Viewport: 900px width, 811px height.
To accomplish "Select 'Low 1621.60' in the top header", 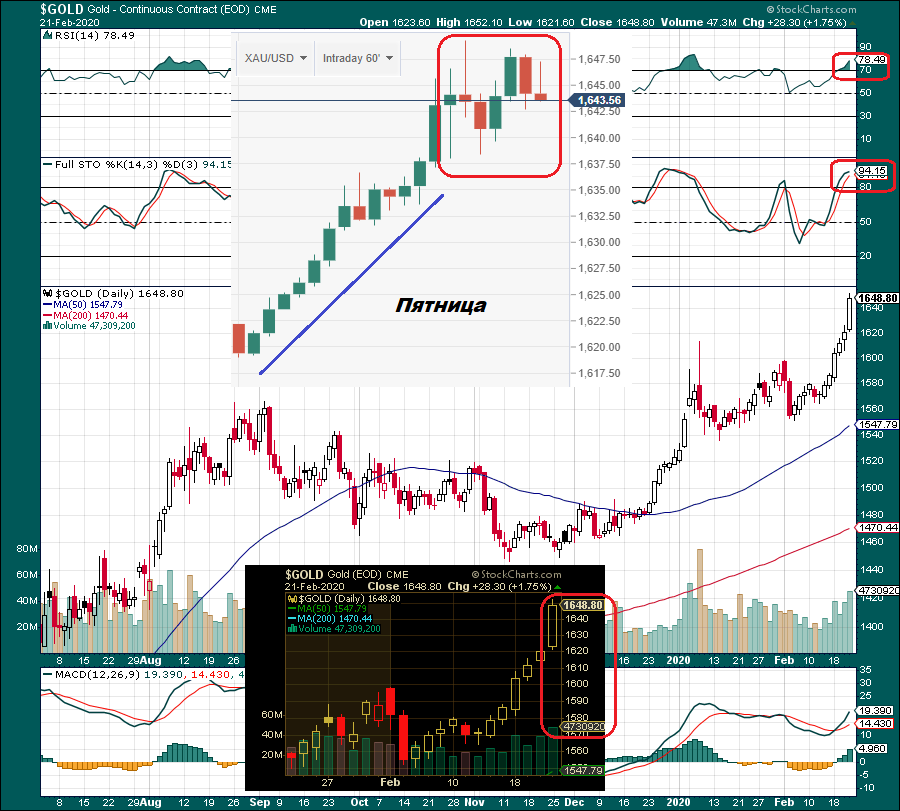I will [x=541, y=22].
